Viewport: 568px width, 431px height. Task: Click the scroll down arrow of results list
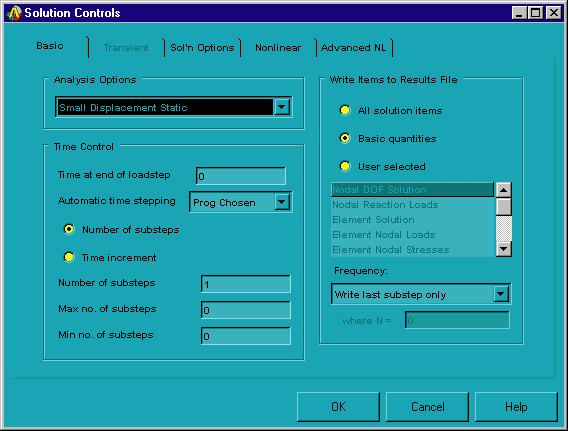point(504,249)
